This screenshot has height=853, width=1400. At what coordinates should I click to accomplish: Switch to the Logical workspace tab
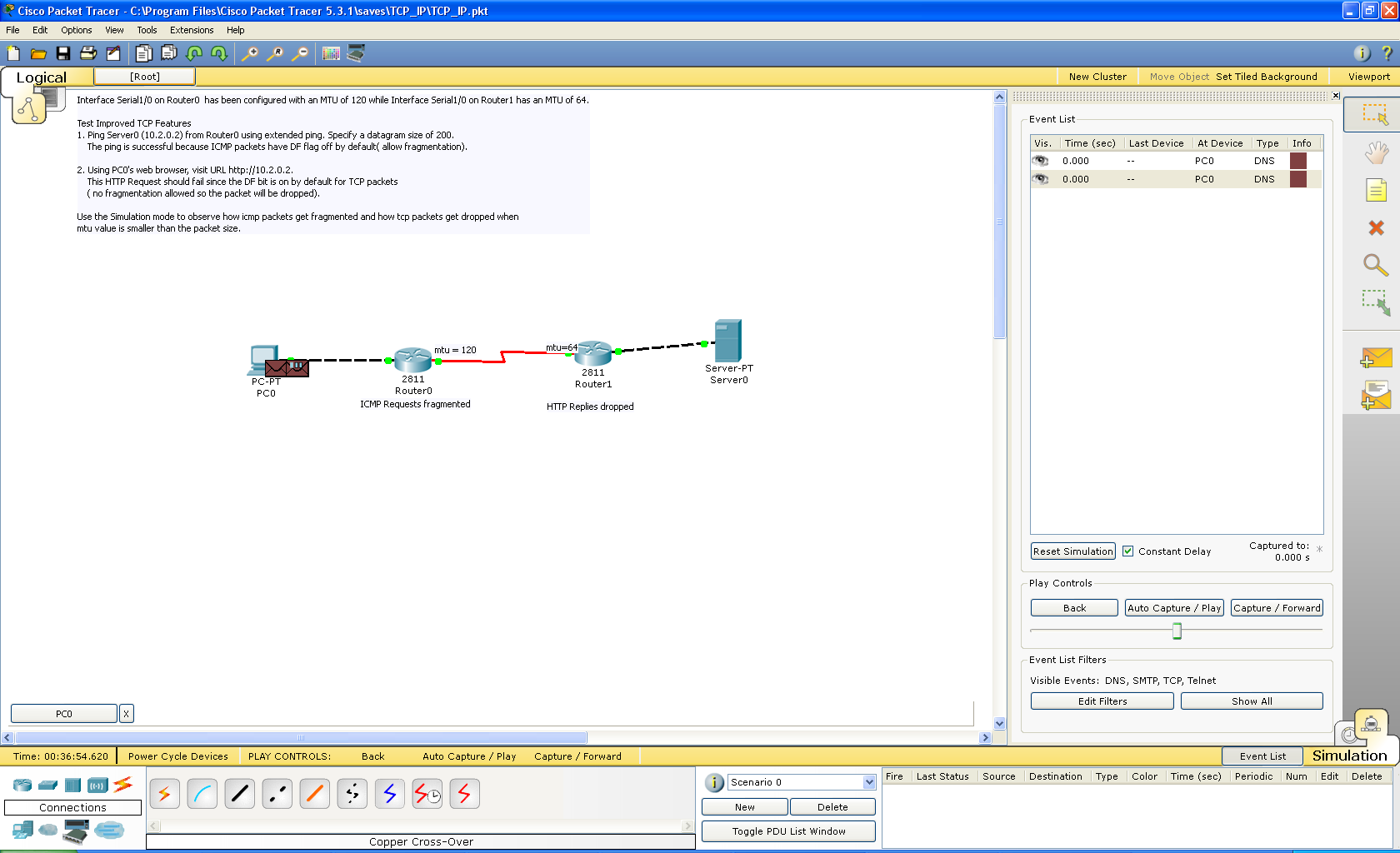coord(42,77)
